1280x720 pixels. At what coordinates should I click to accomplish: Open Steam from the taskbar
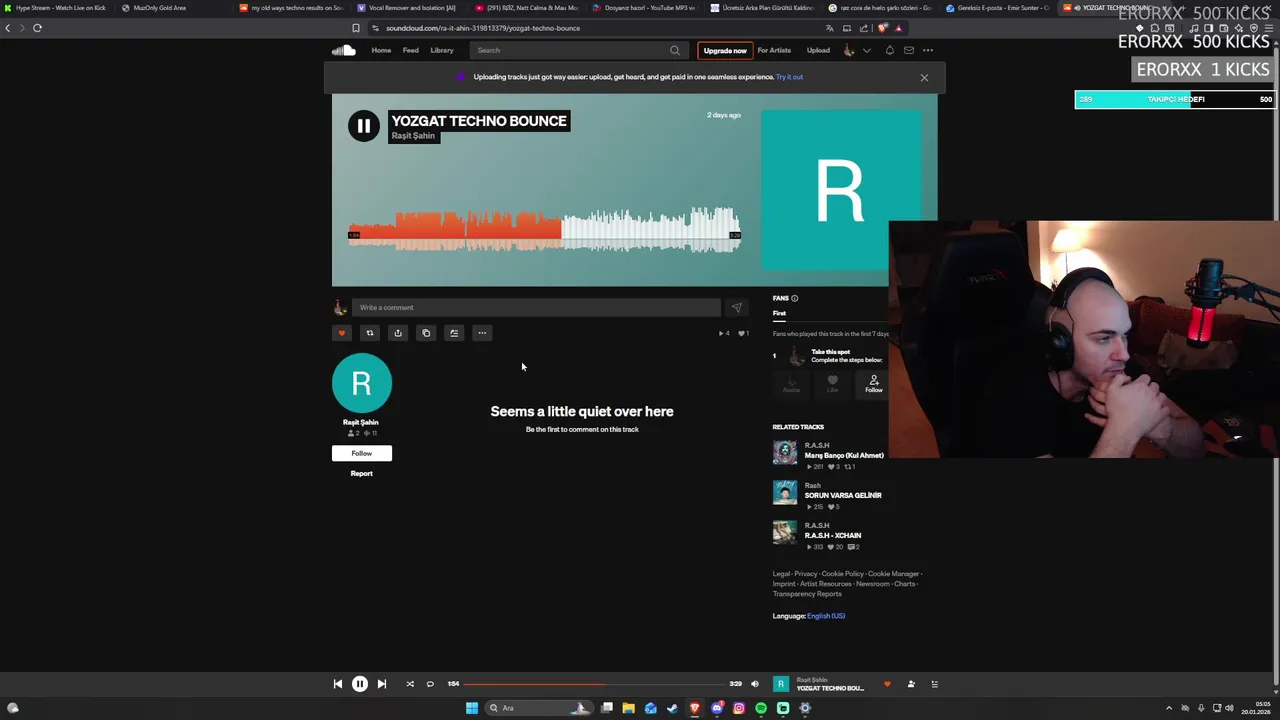(x=672, y=708)
